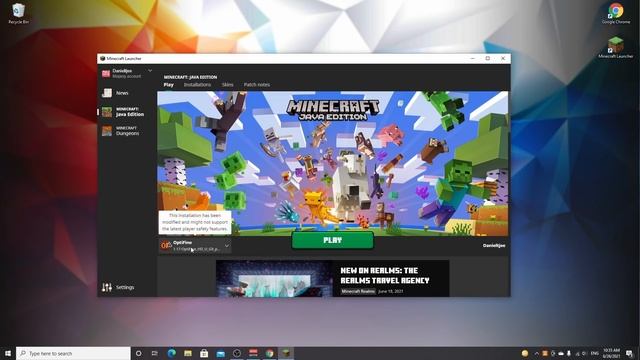Click Minecraft Launcher taskbar icon
This screenshot has width=640, height=360.
pyautogui.click(x=286, y=353)
